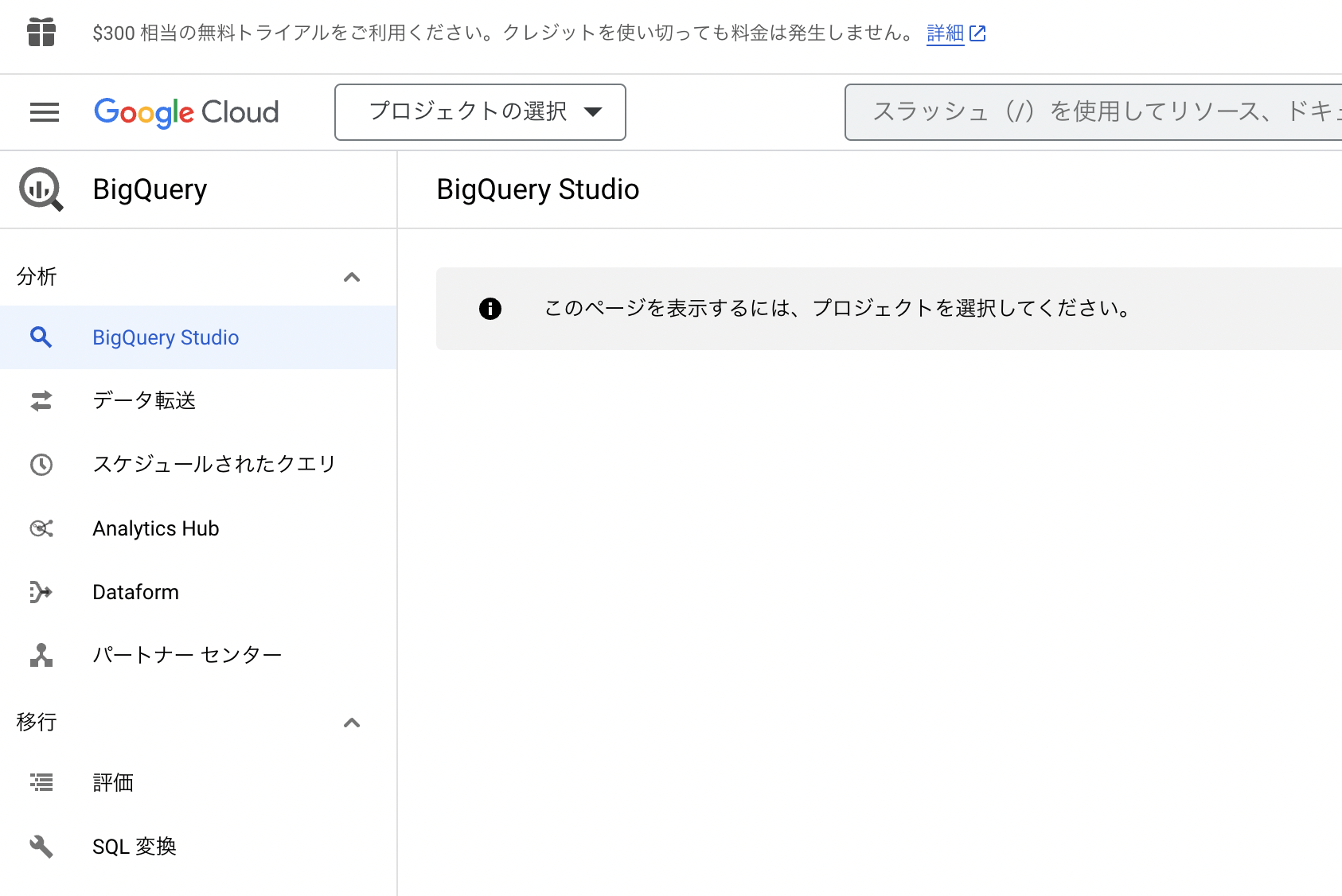
Task: Open the hamburger navigation menu
Action: pyautogui.click(x=45, y=112)
